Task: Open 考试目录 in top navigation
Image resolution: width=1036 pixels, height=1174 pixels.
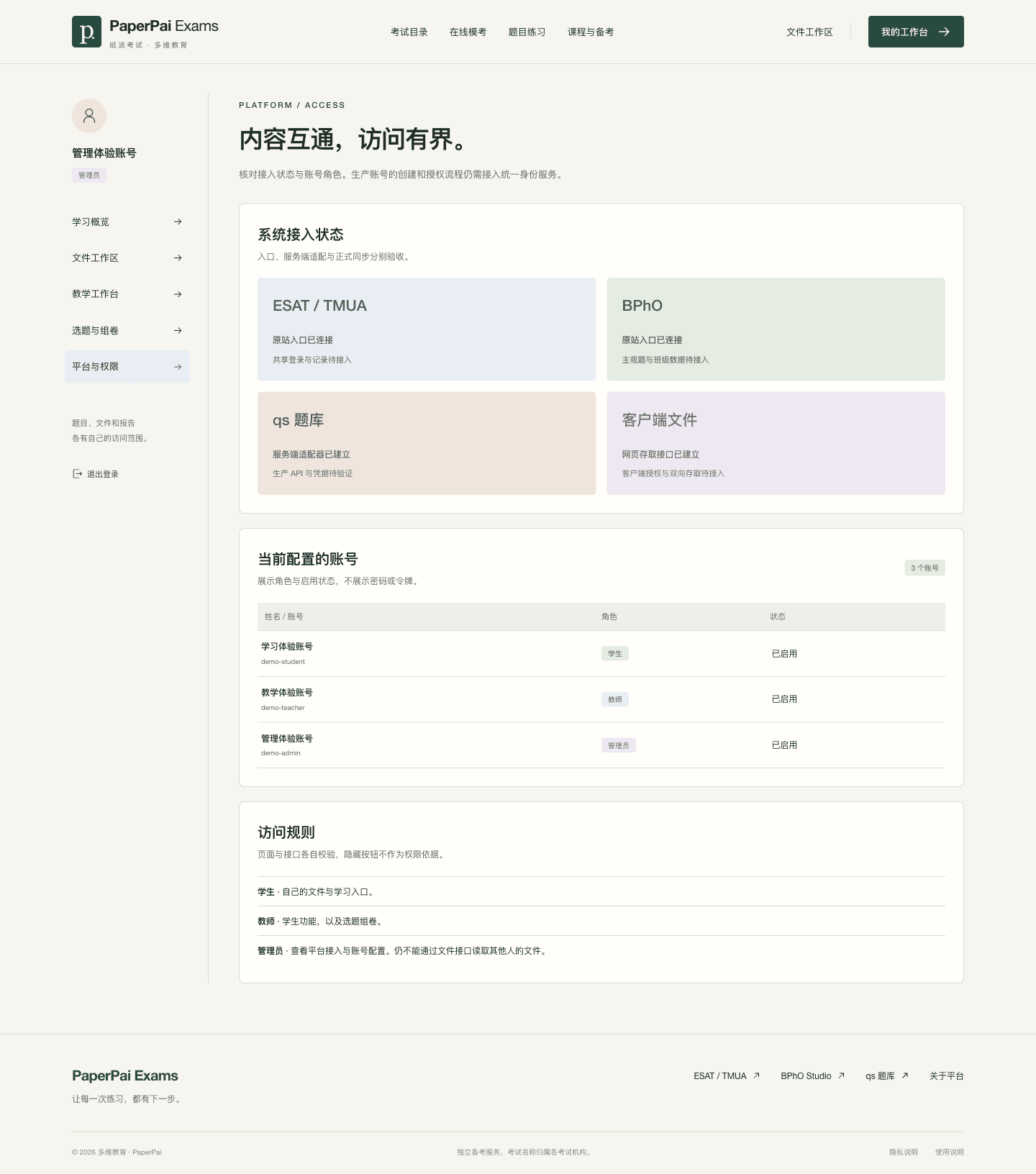Action: [x=409, y=32]
